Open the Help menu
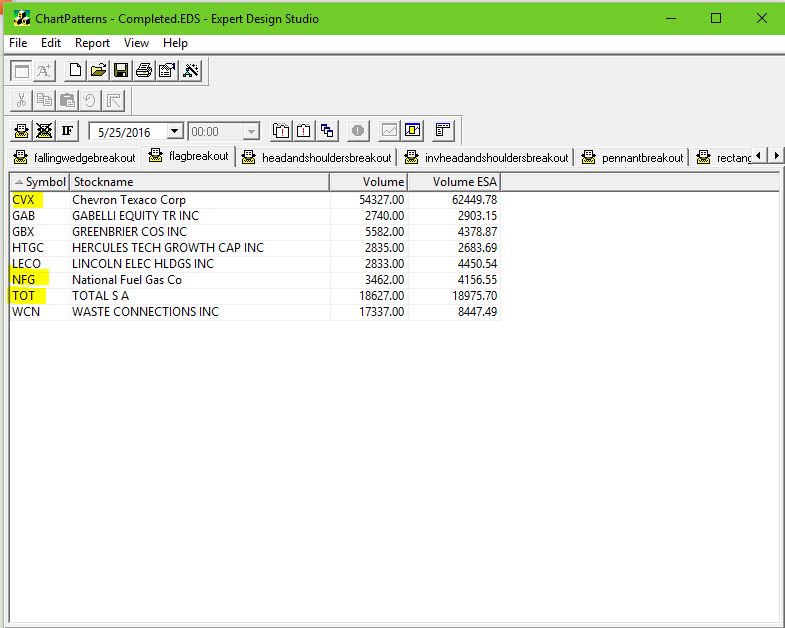This screenshot has width=785, height=628. 175,43
